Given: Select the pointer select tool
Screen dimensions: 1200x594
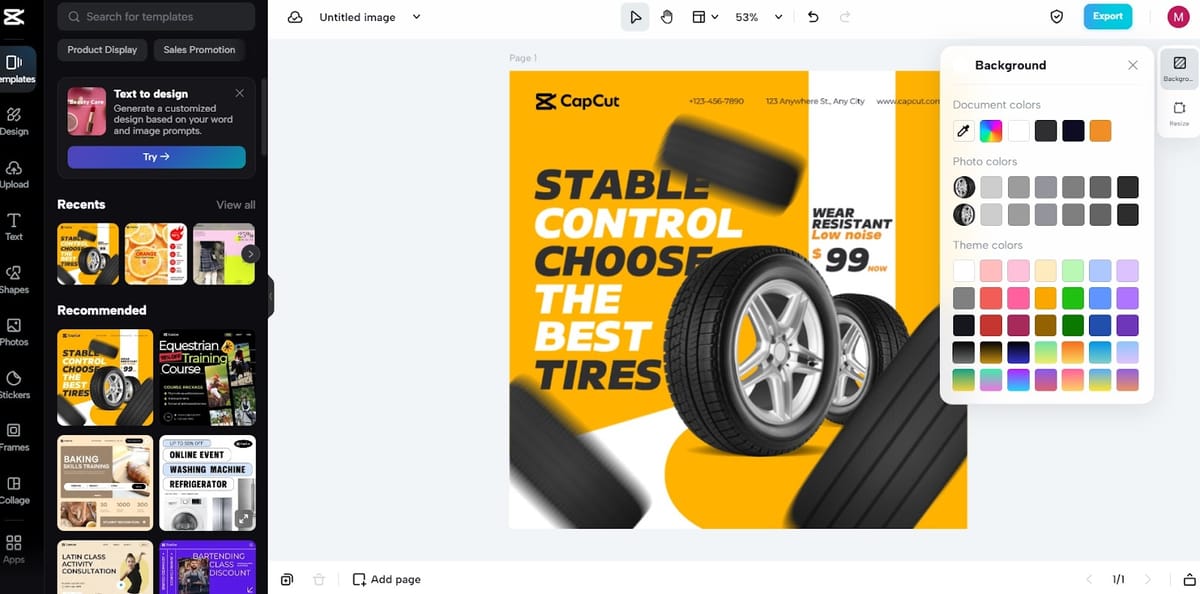Looking at the screenshot, I should click(635, 17).
